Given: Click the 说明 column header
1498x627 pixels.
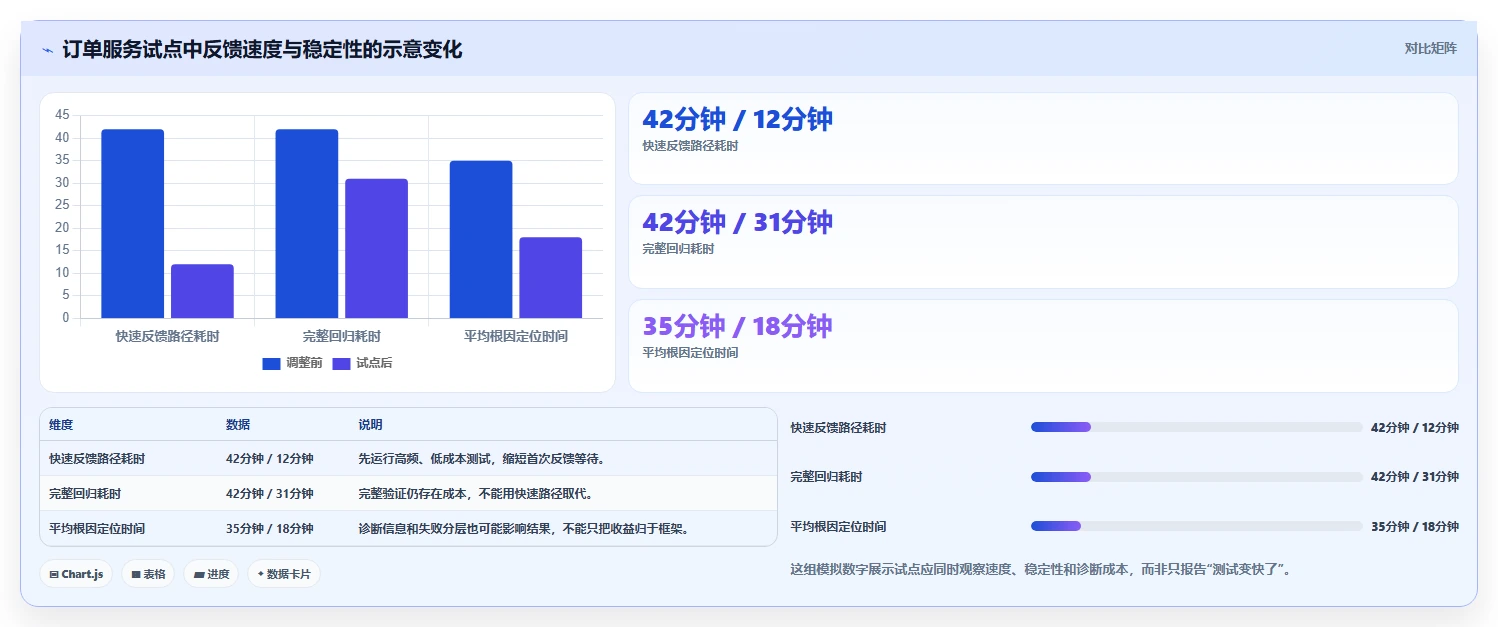Looking at the screenshot, I should click(x=370, y=425).
